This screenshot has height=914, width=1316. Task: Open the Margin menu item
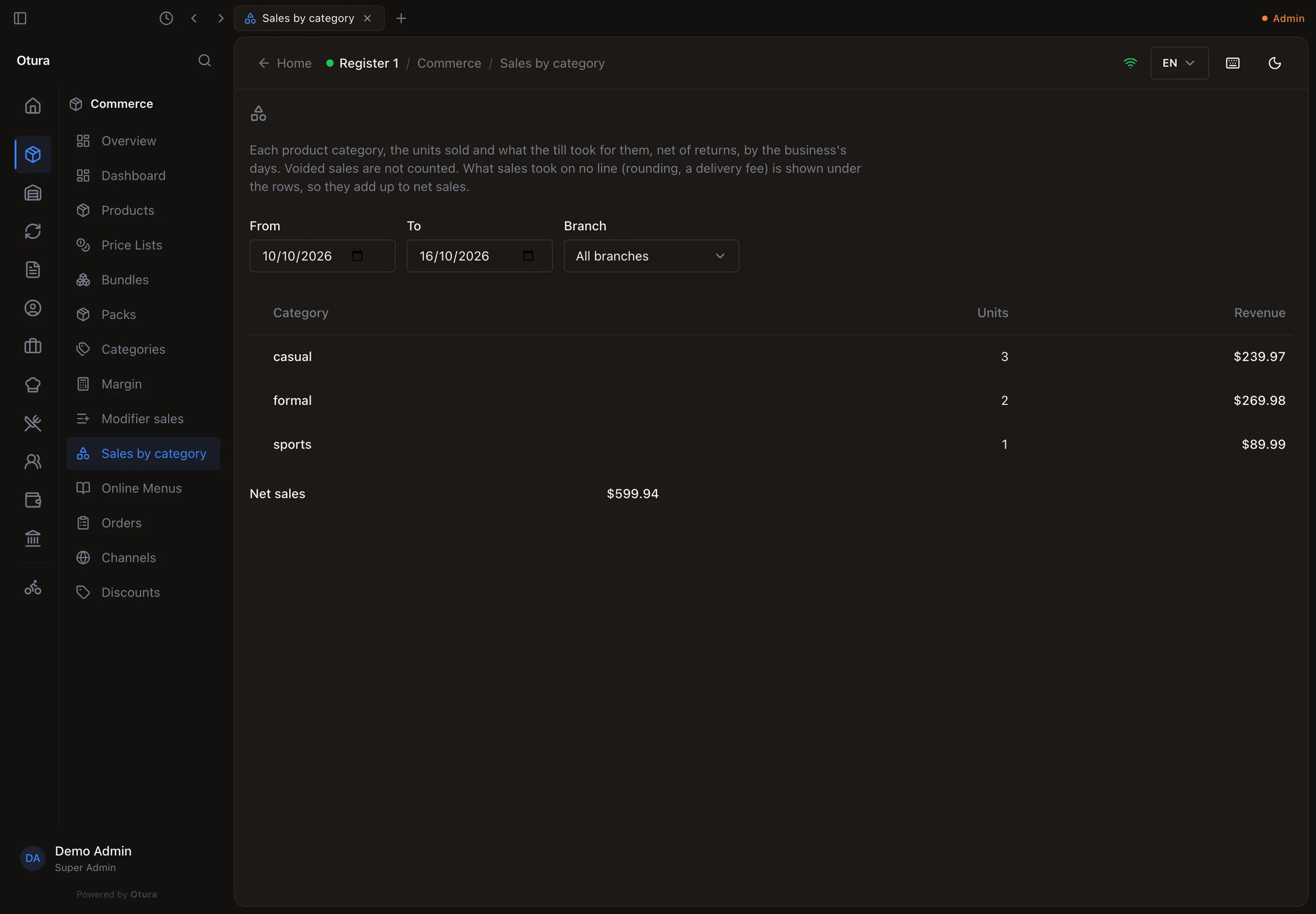(x=143, y=384)
